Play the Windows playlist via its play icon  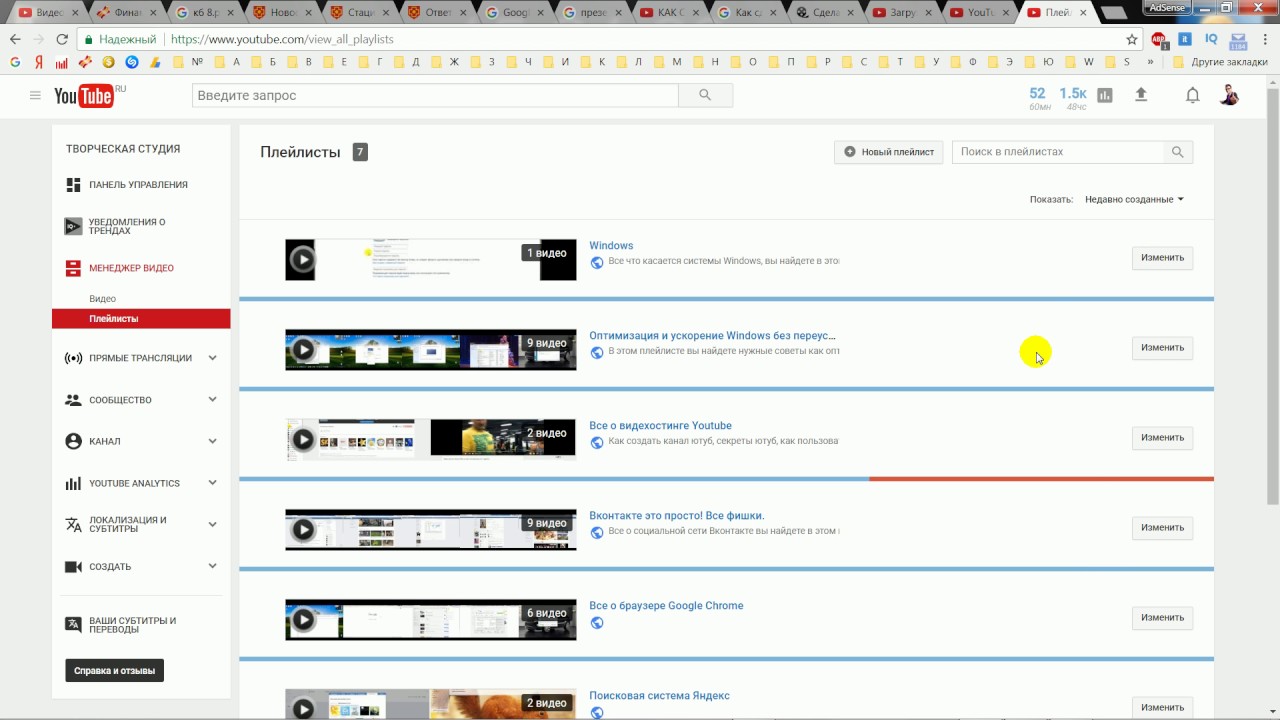click(x=302, y=260)
